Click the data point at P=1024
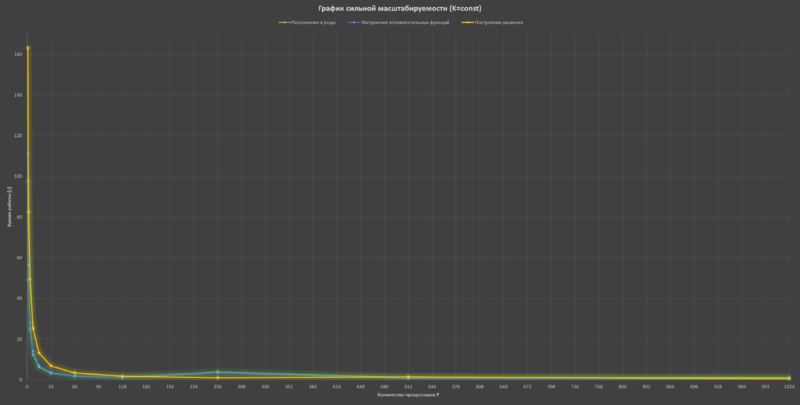Image resolution: width=800 pixels, height=405 pixels. click(789, 378)
